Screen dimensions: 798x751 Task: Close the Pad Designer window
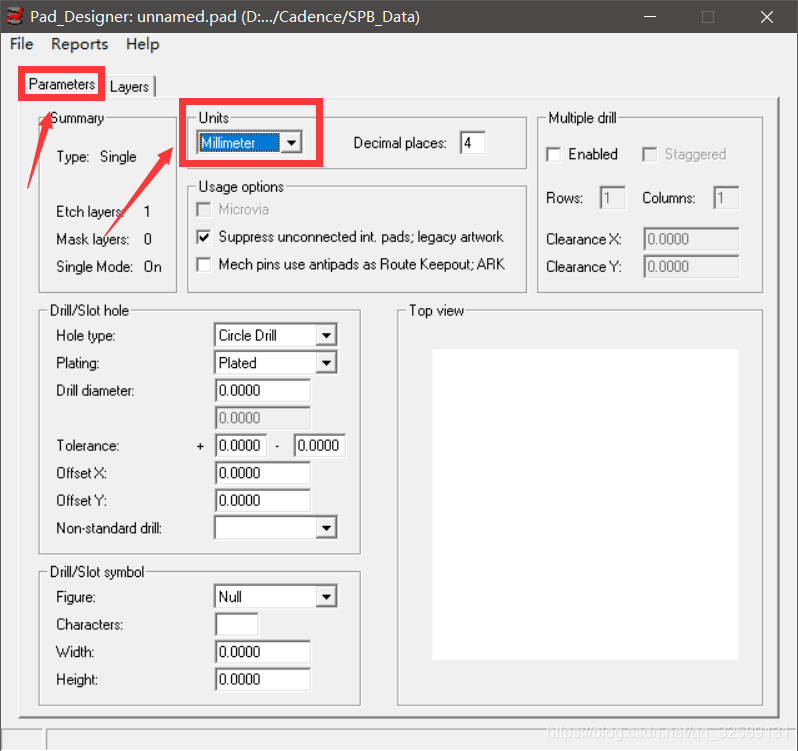(x=766, y=17)
